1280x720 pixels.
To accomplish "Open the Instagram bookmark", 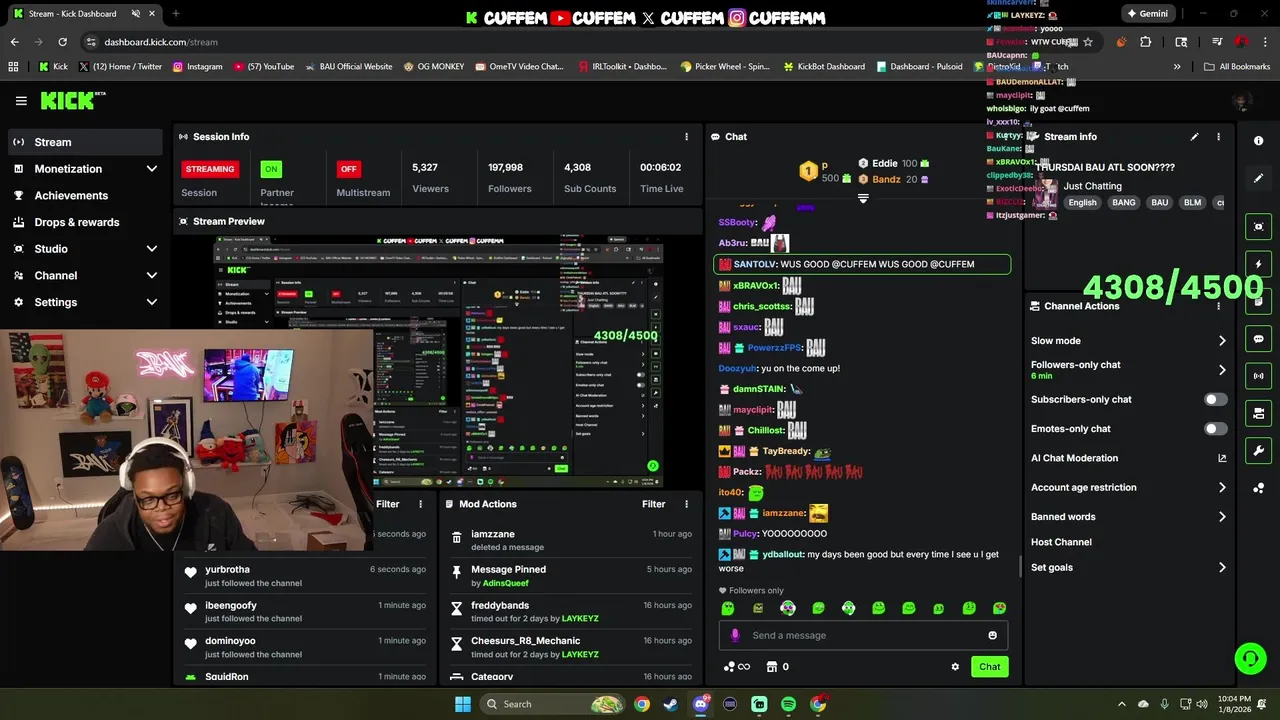I will click(x=197, y=67).
